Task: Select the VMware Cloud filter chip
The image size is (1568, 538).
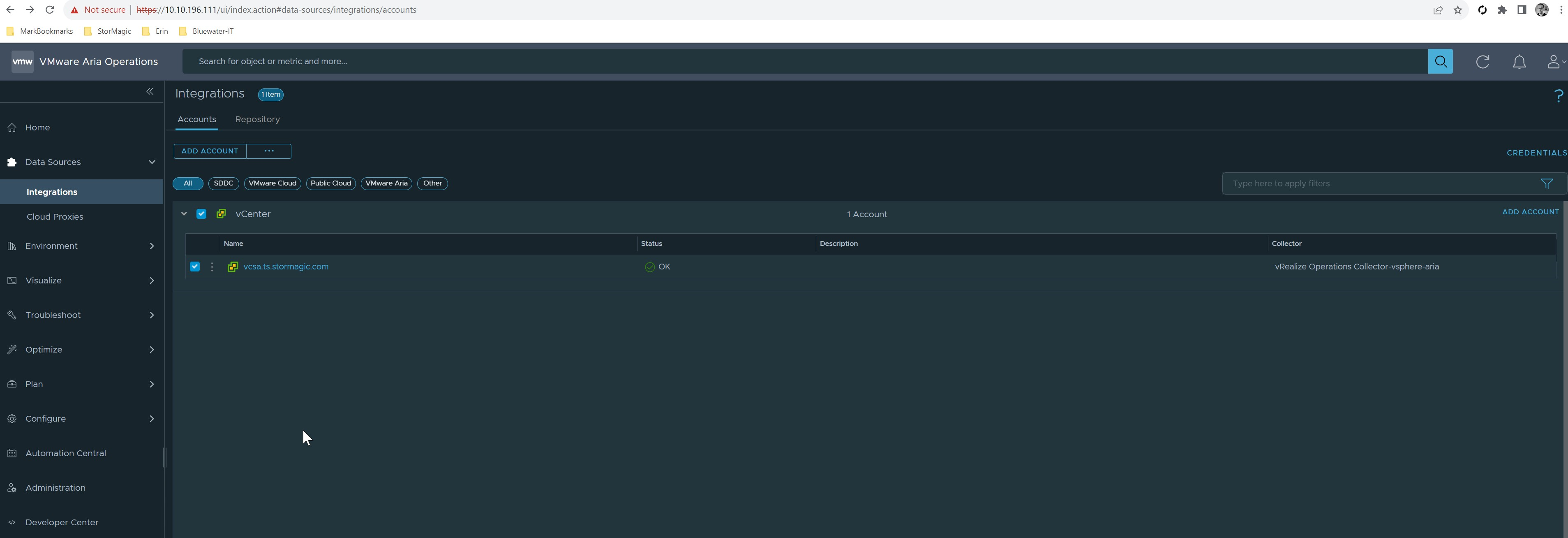Action: tap(272, 183)
